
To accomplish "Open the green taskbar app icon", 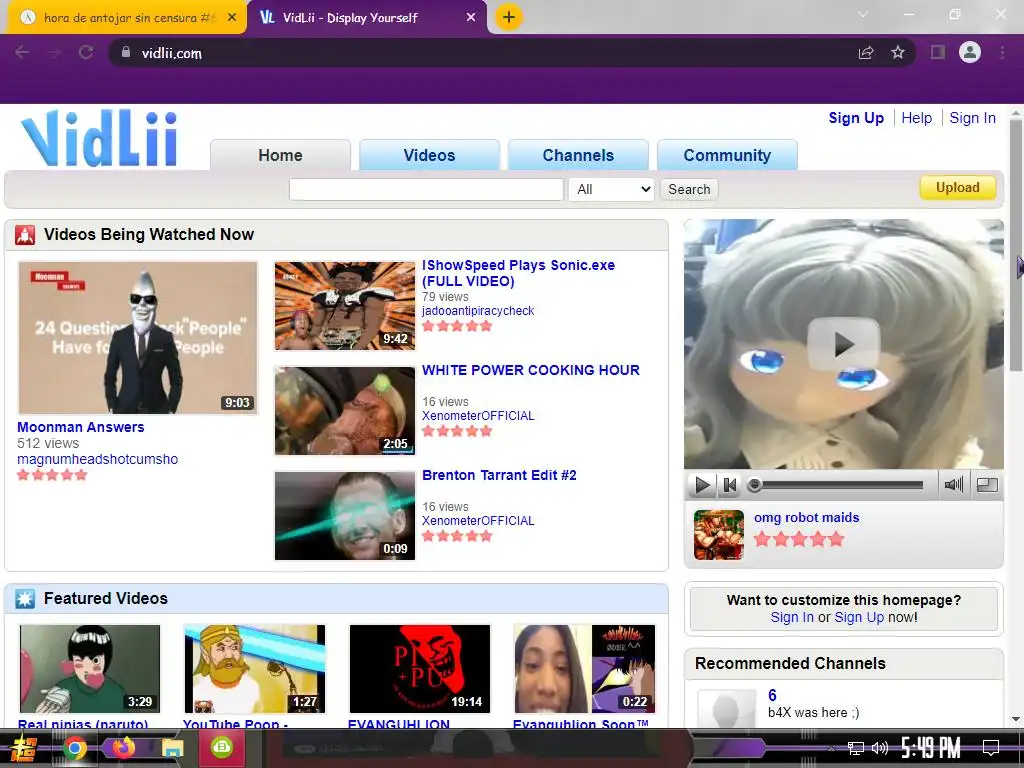I will (x=221, y=748).
